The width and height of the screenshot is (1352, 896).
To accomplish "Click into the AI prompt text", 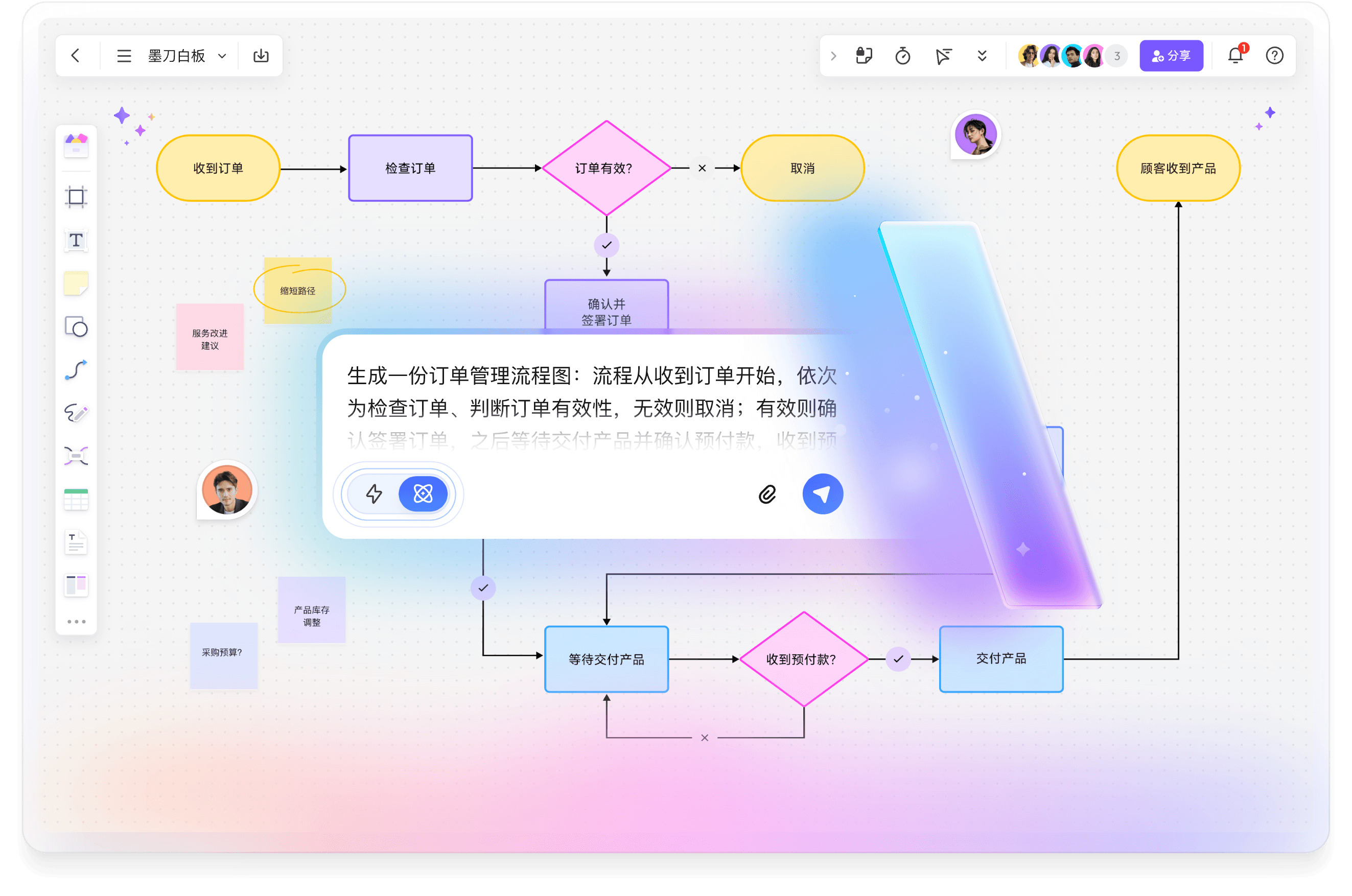I will (591, 408).
